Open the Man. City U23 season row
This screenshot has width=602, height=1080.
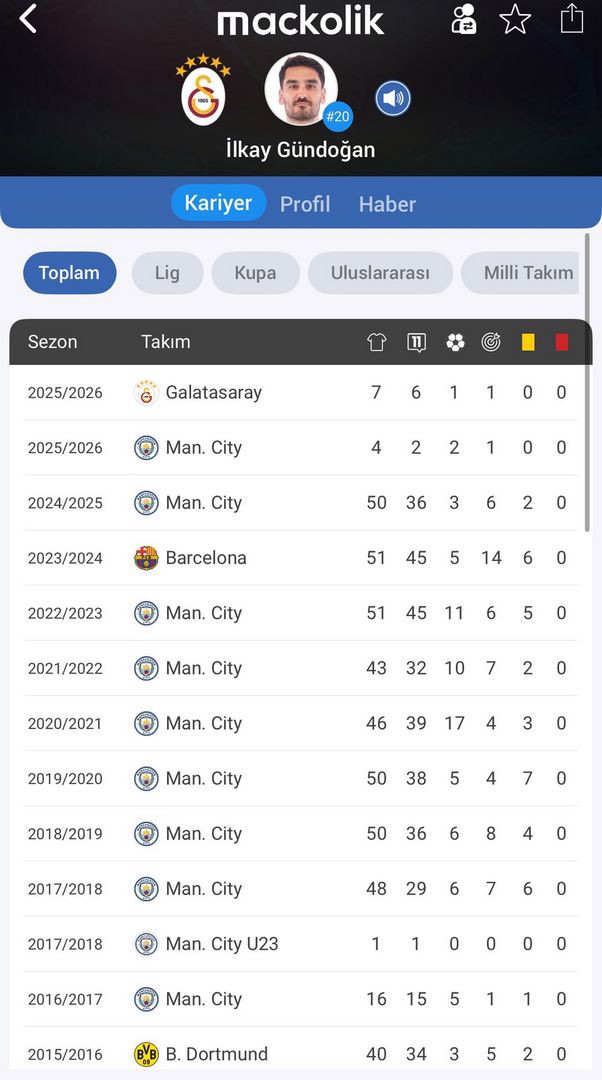(300, 944)
